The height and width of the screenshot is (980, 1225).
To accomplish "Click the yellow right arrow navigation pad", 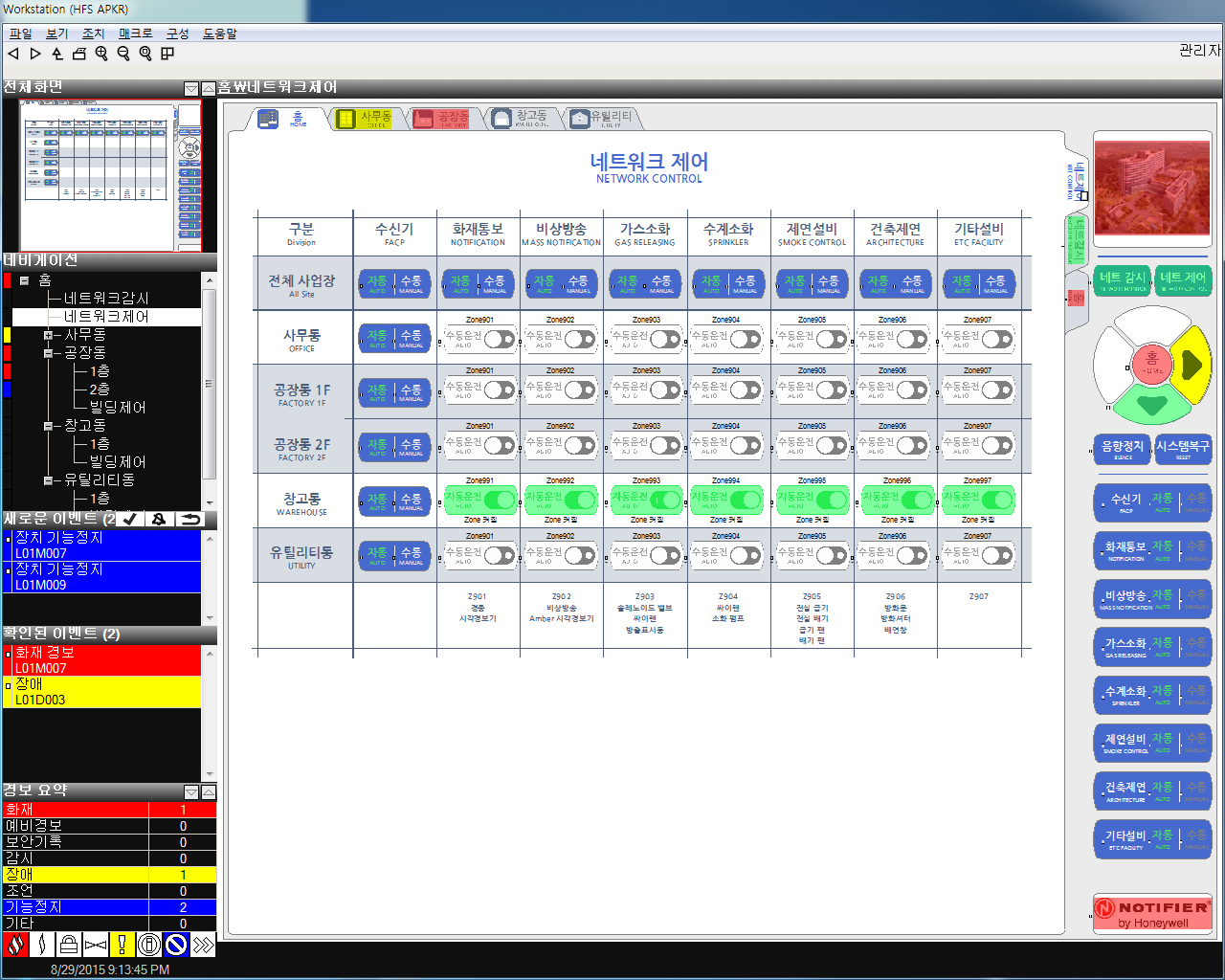I will 1192,364.
